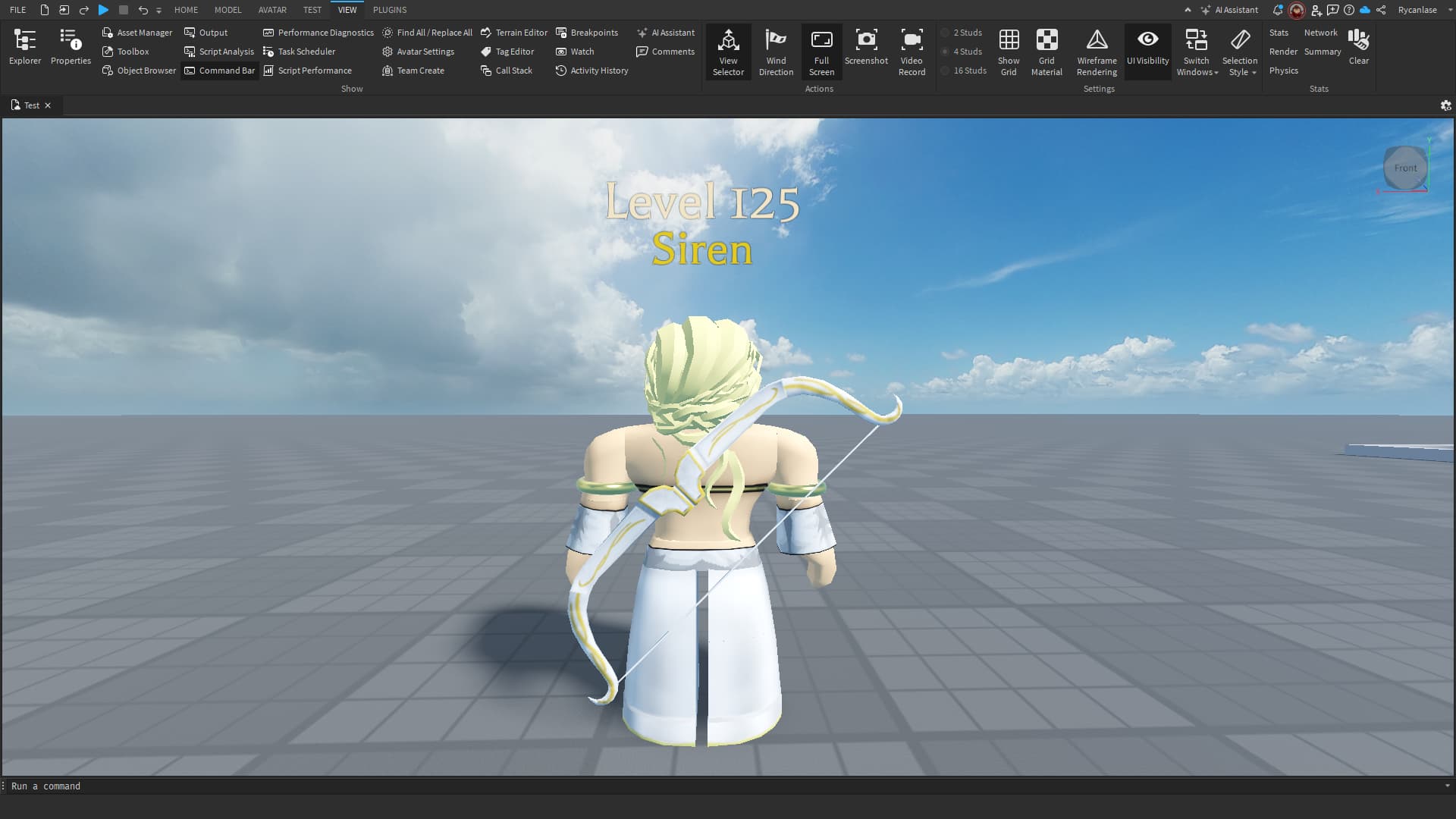Screen dimensions: 1456x819
Task: Switch to the PLUGINS ribbon tab
Action: pyautogui.click(x=390, y=10)
